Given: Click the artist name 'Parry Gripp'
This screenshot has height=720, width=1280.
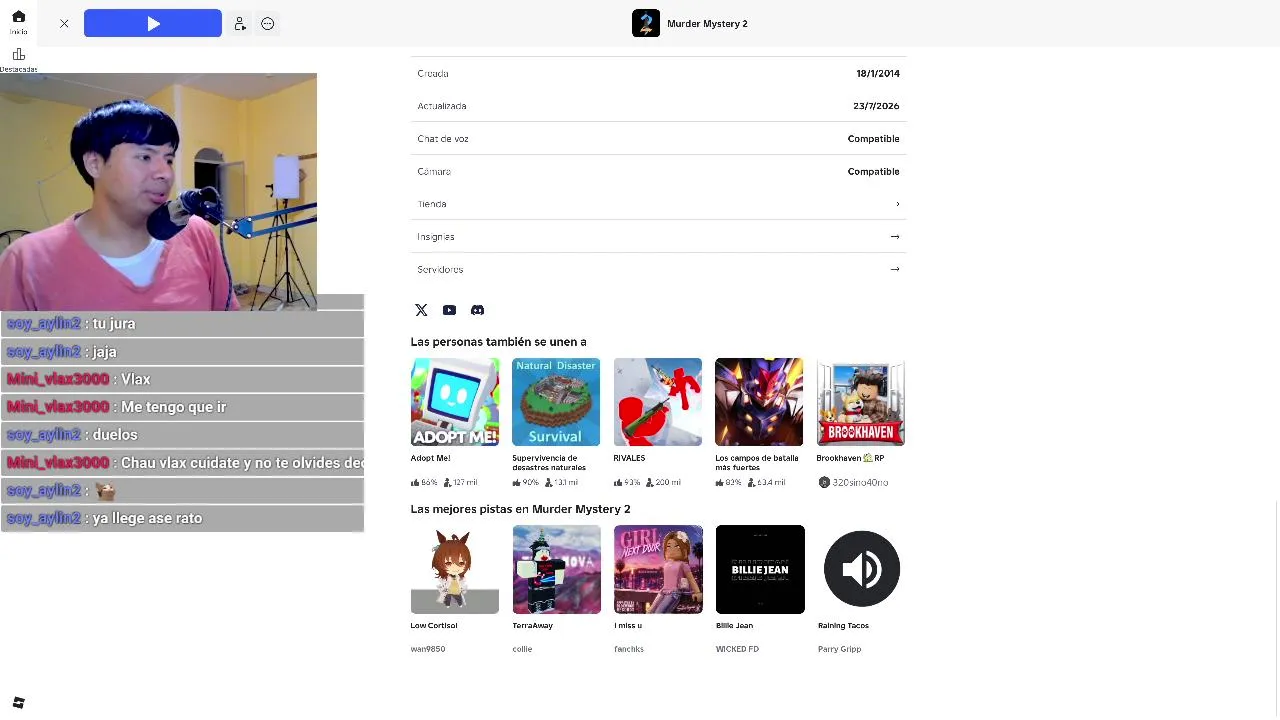Looking at the screenshot, I should coord(839,649).
